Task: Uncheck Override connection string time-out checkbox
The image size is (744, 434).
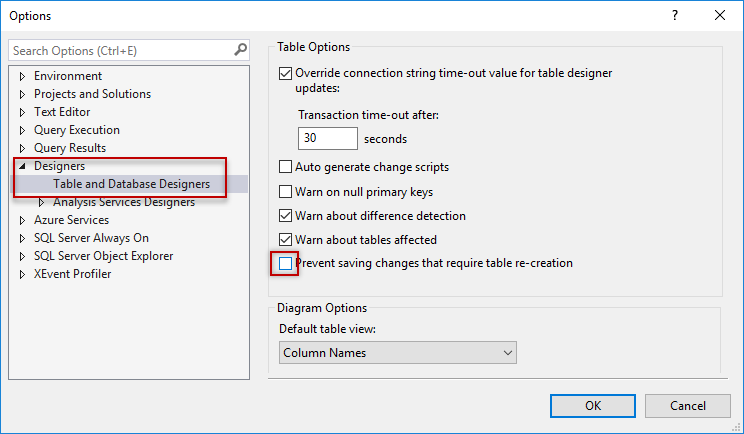Action: (x=286, y=73)
